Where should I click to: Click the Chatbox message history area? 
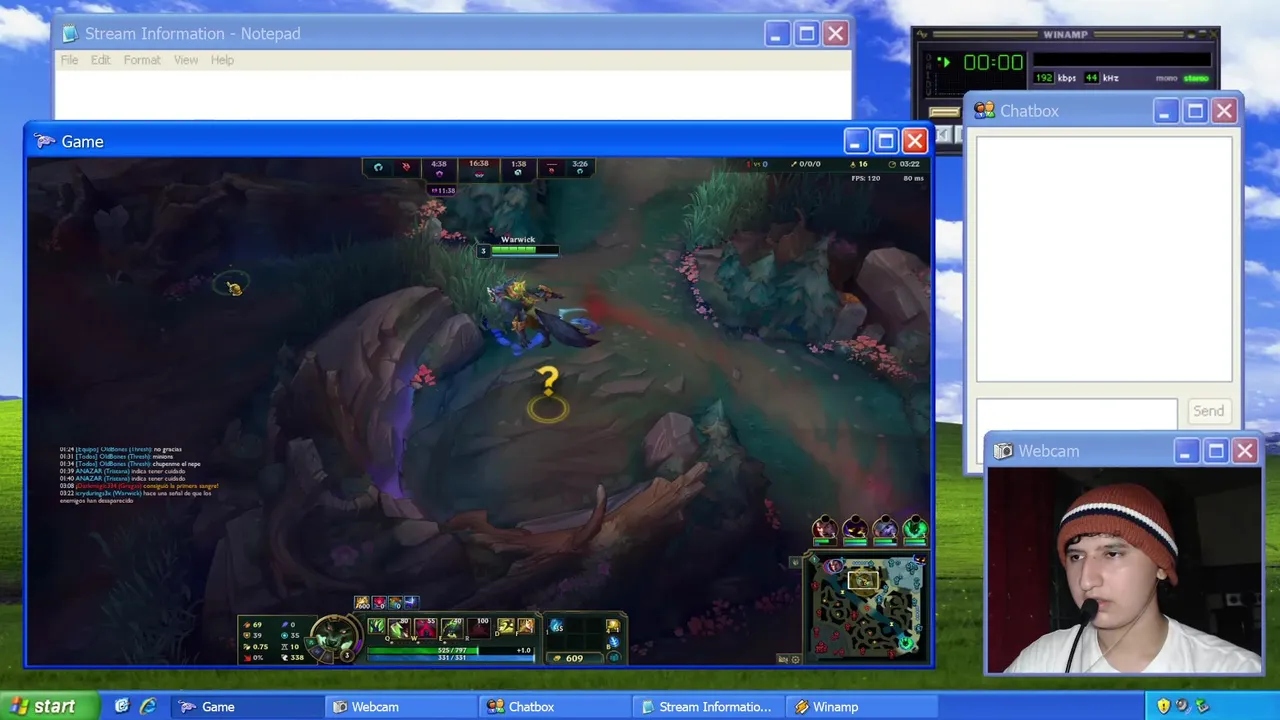click(1104, 259)
